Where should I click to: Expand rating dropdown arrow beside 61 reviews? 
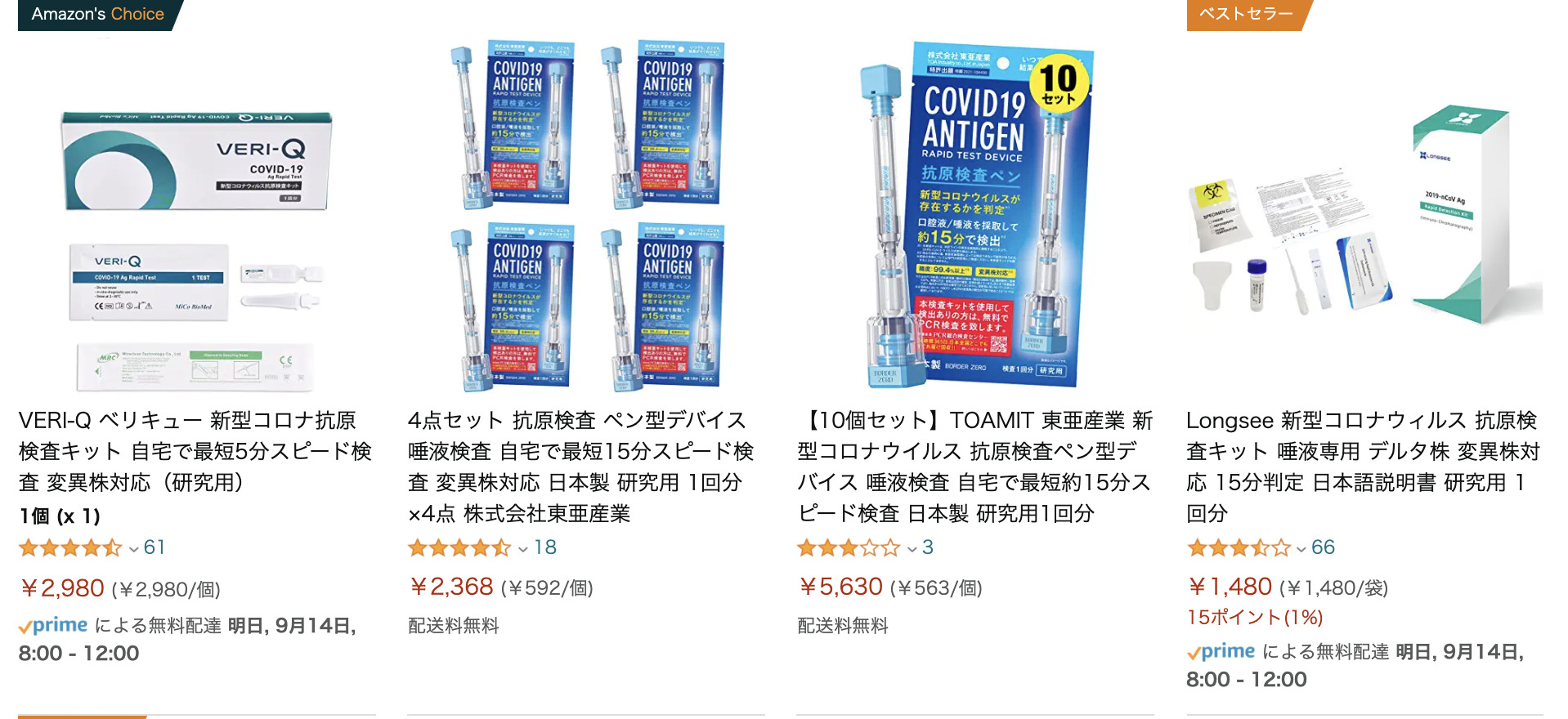click(x=133, y=550)
